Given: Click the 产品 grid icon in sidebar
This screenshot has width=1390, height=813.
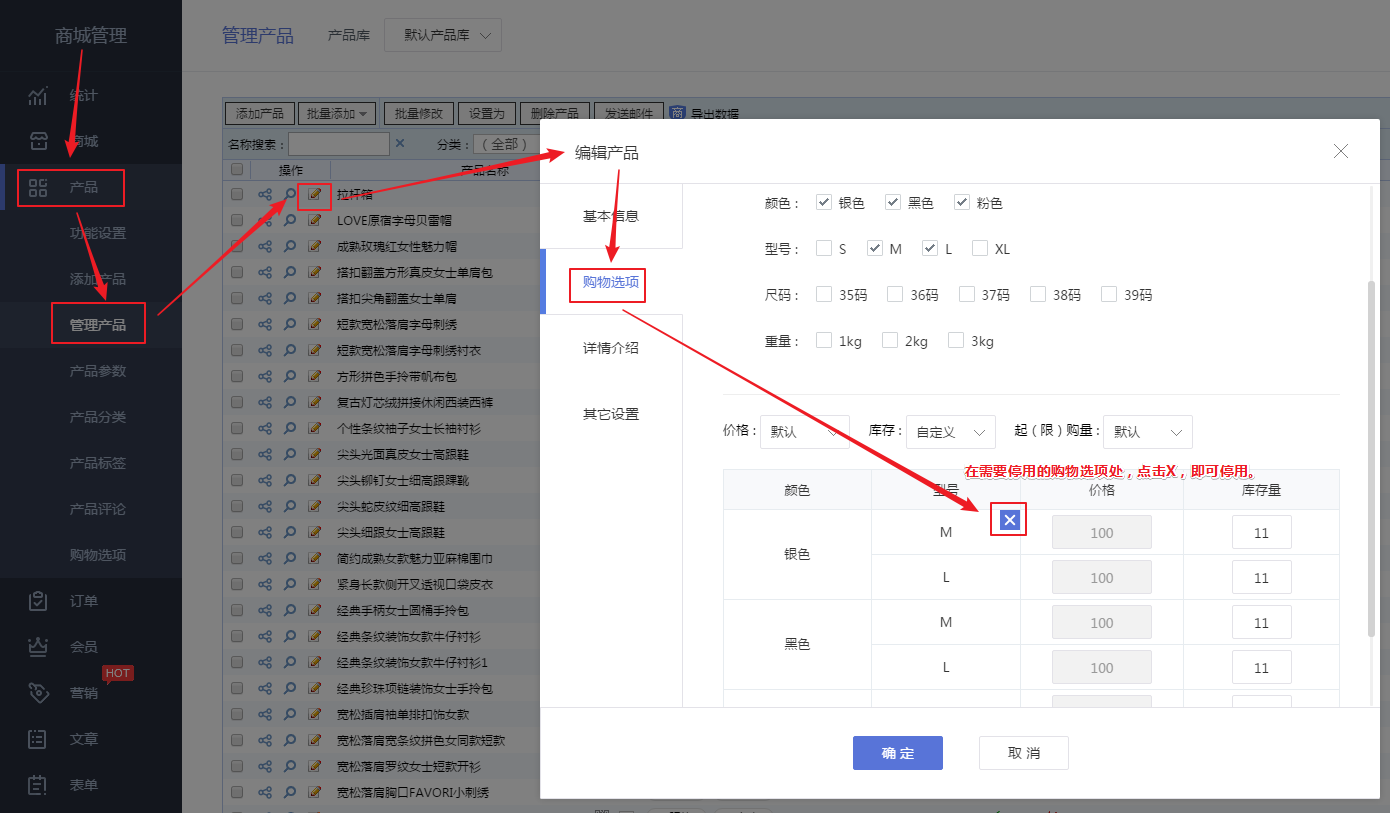Looking at the screenshot, I should click(38, 187).
